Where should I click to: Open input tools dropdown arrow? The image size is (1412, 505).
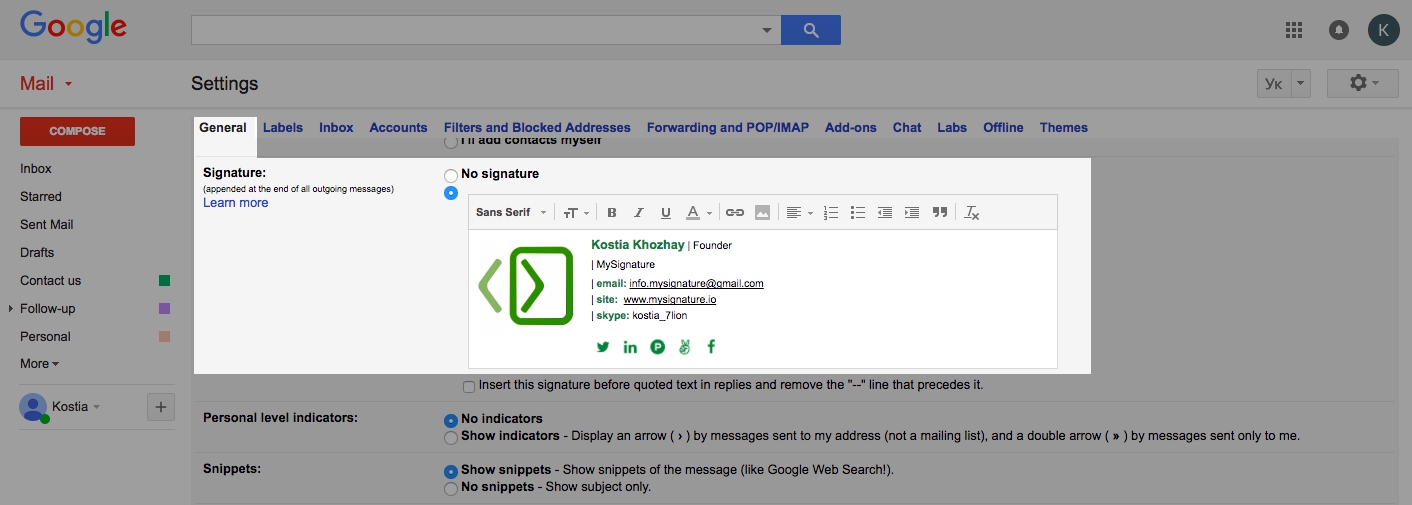coord(1300,84)
